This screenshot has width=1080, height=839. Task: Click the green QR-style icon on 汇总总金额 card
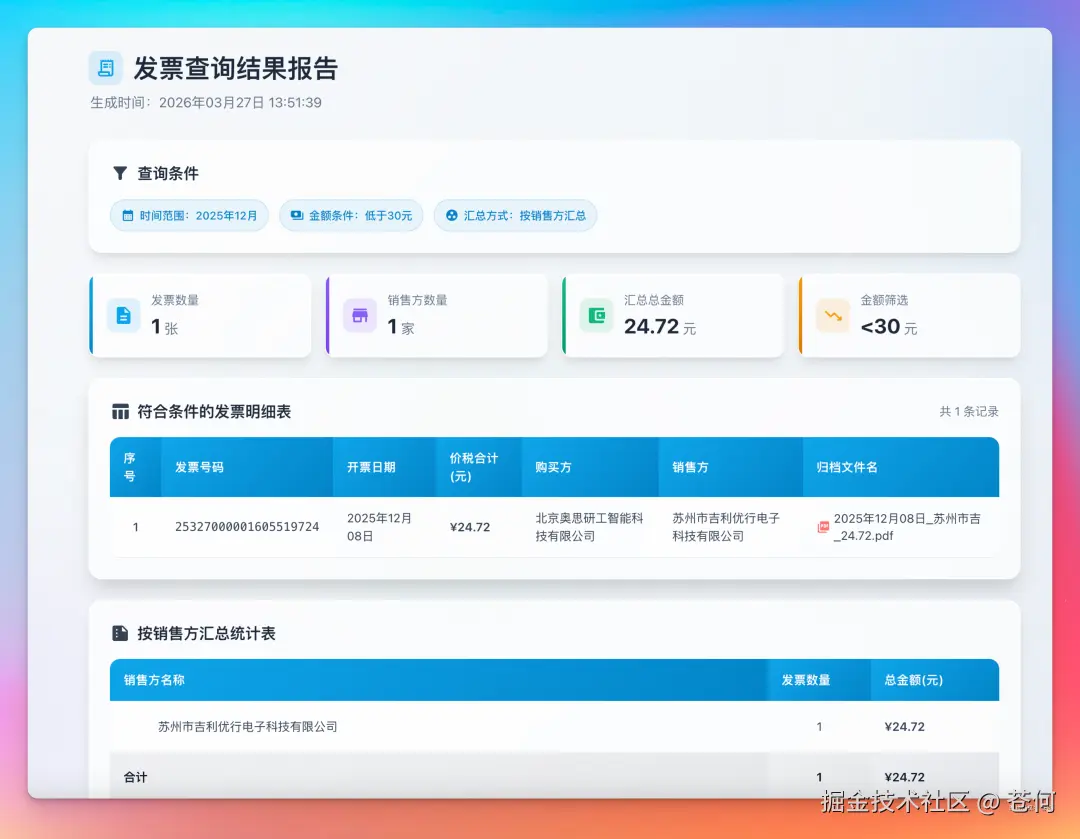(x=595, y=315)
